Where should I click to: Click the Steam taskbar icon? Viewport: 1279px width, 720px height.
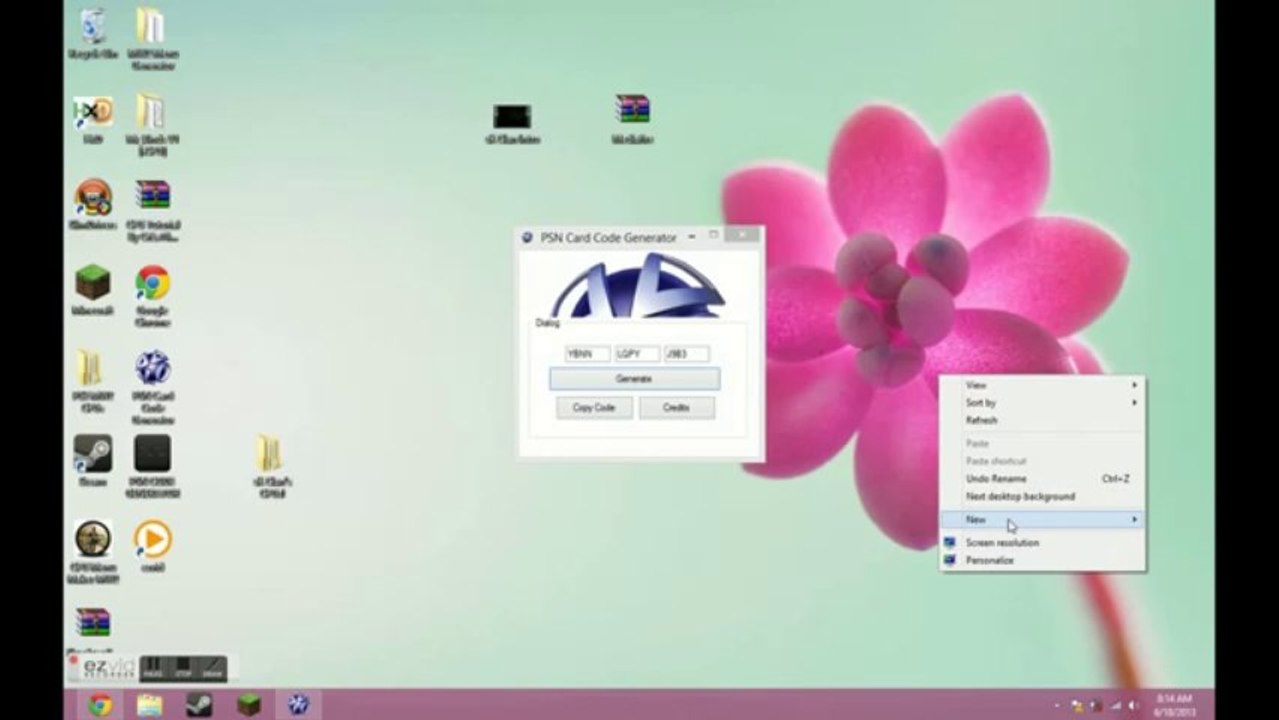pos(198,705)
